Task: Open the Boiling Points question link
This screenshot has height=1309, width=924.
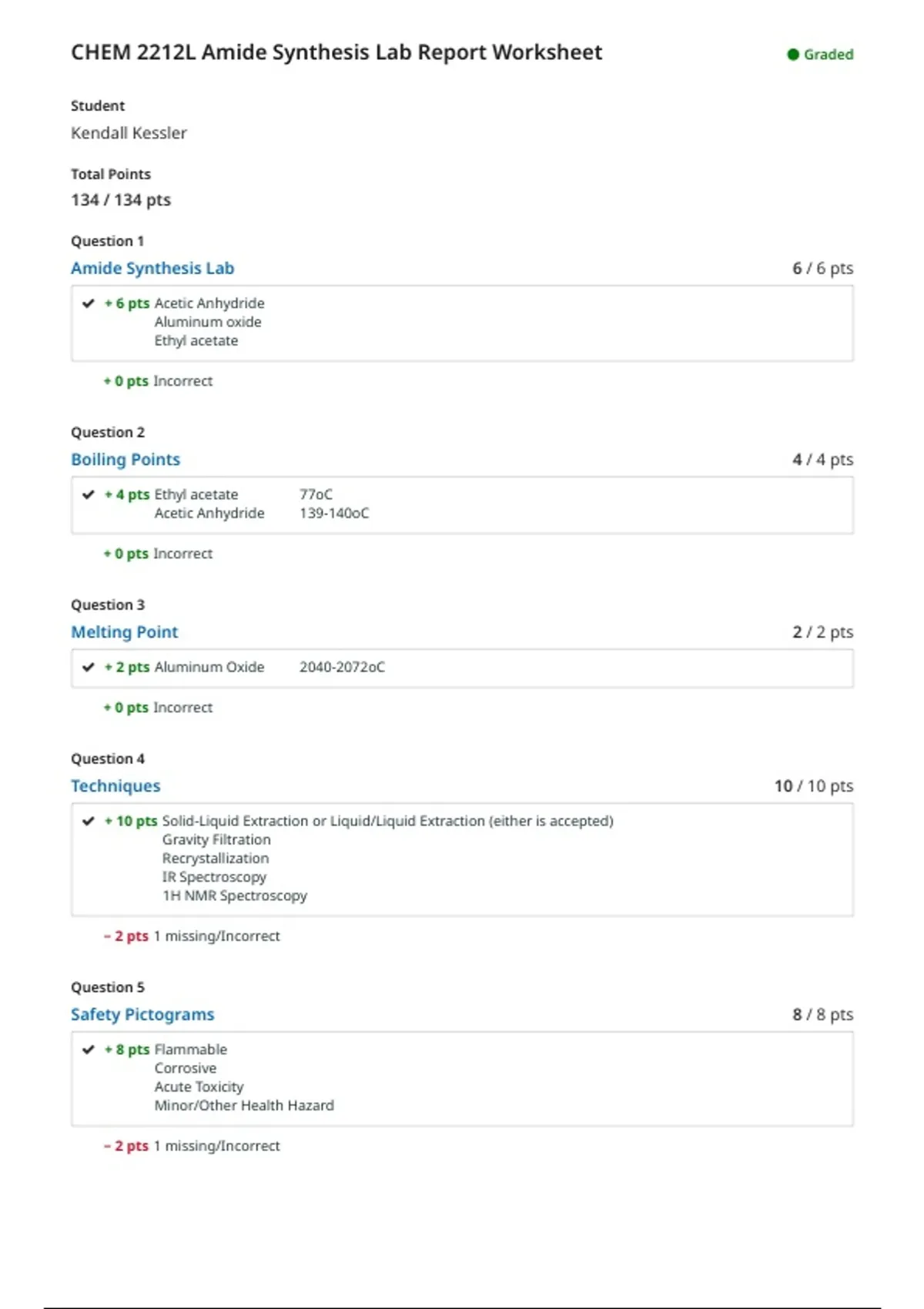Action: click(x=126, y=460)
